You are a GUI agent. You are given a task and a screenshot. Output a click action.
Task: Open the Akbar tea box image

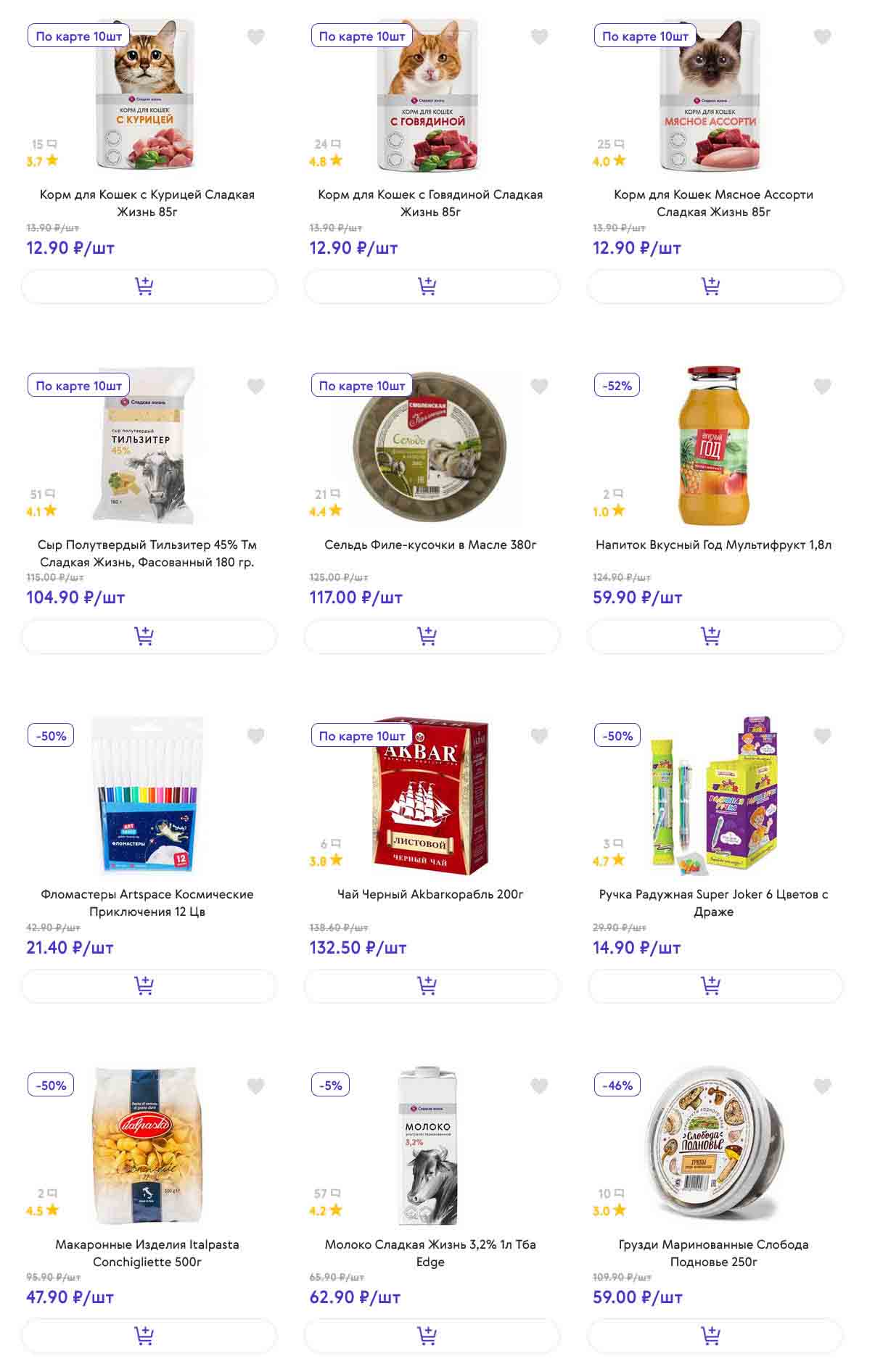point(430,794)
